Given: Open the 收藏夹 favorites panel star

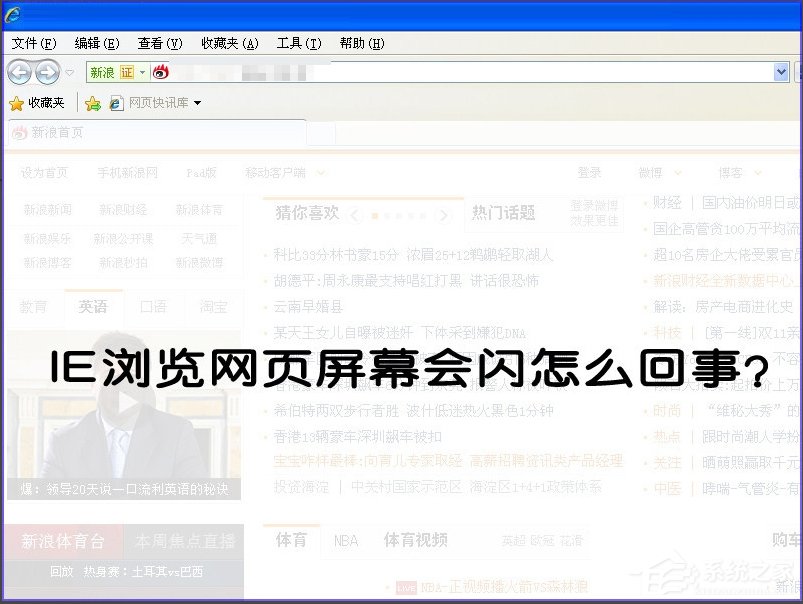Looking at the screenshot, I should [17, 103].
